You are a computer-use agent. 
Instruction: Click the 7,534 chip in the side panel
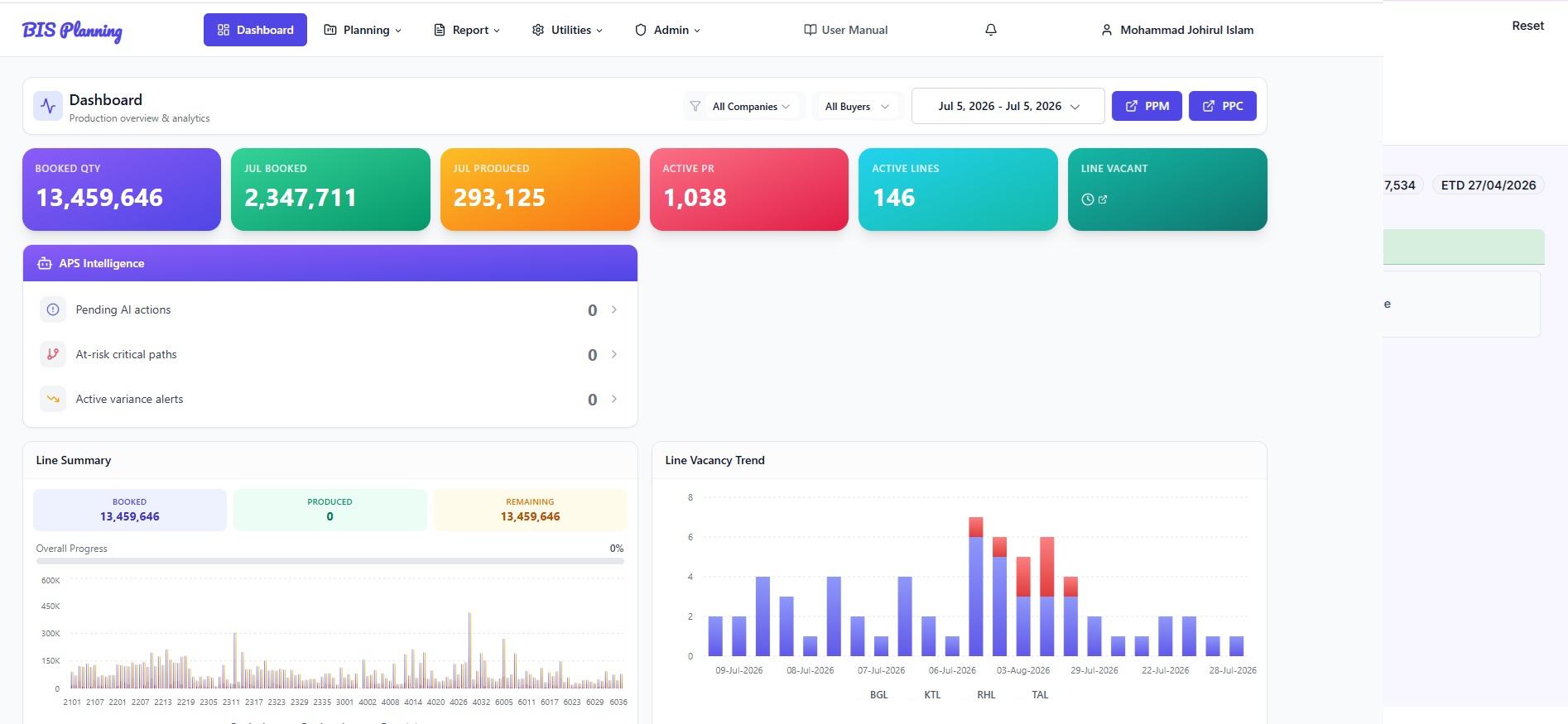click(1402, 185)
